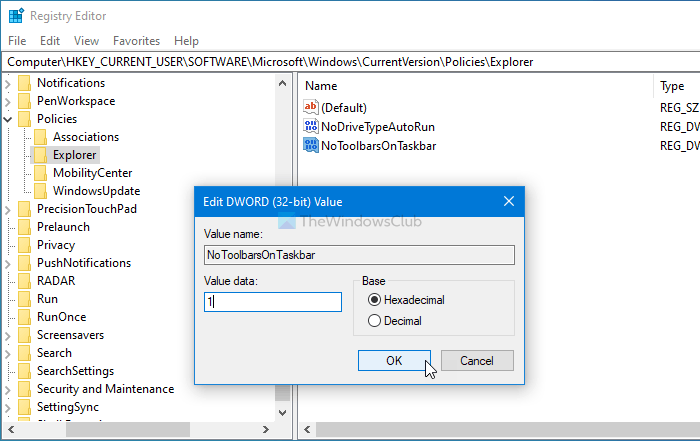Open the Help menu
This screenshot has height=441, width=700.
[x=186, y=41]
